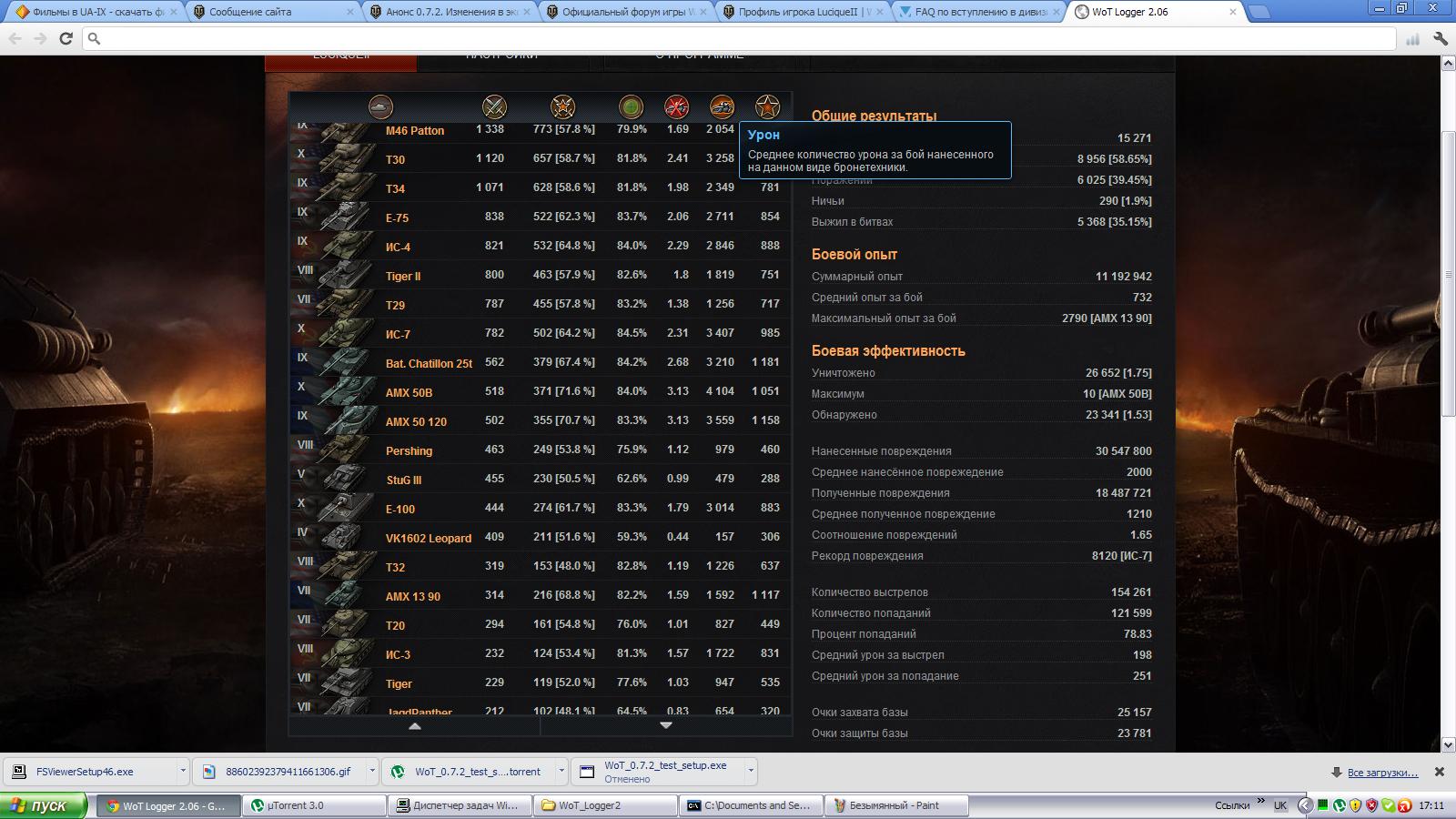The image size is (1456, 819).
Task: Reload the WoT Logger page
Action: pos(66,38)
